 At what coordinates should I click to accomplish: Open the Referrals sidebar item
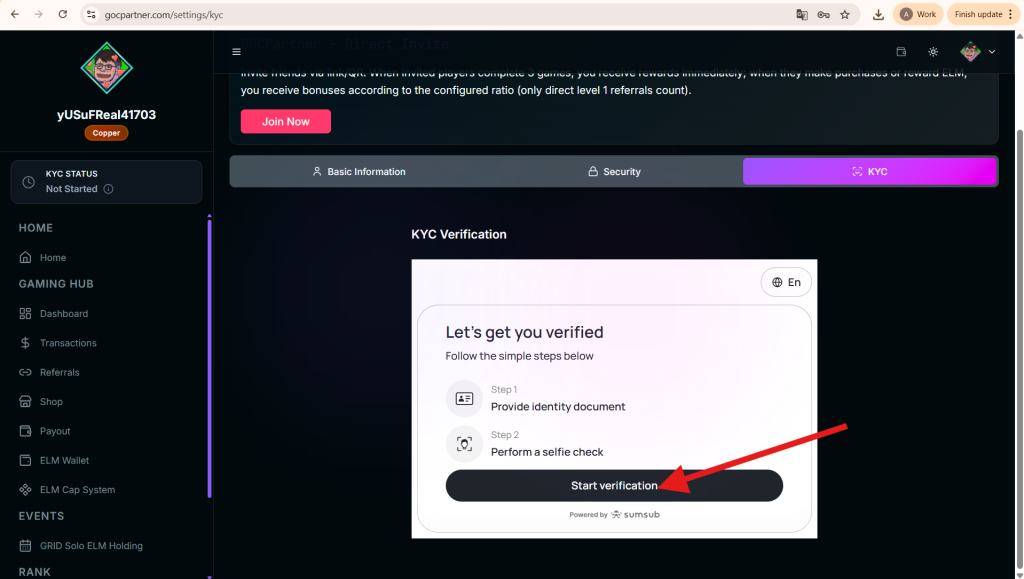coord(59,372)
